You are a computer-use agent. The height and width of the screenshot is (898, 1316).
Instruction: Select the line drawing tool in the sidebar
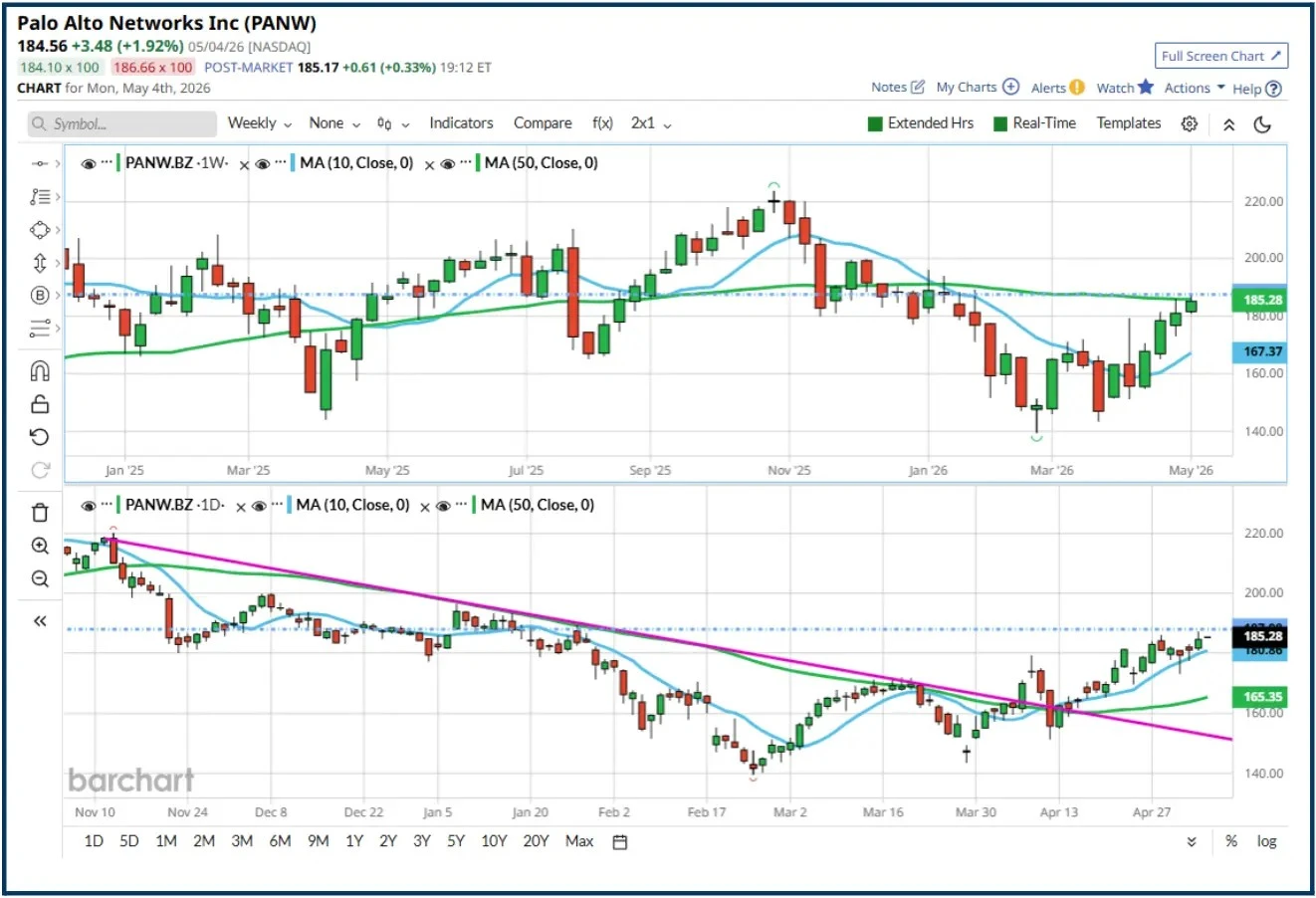[x=39, y=163]
